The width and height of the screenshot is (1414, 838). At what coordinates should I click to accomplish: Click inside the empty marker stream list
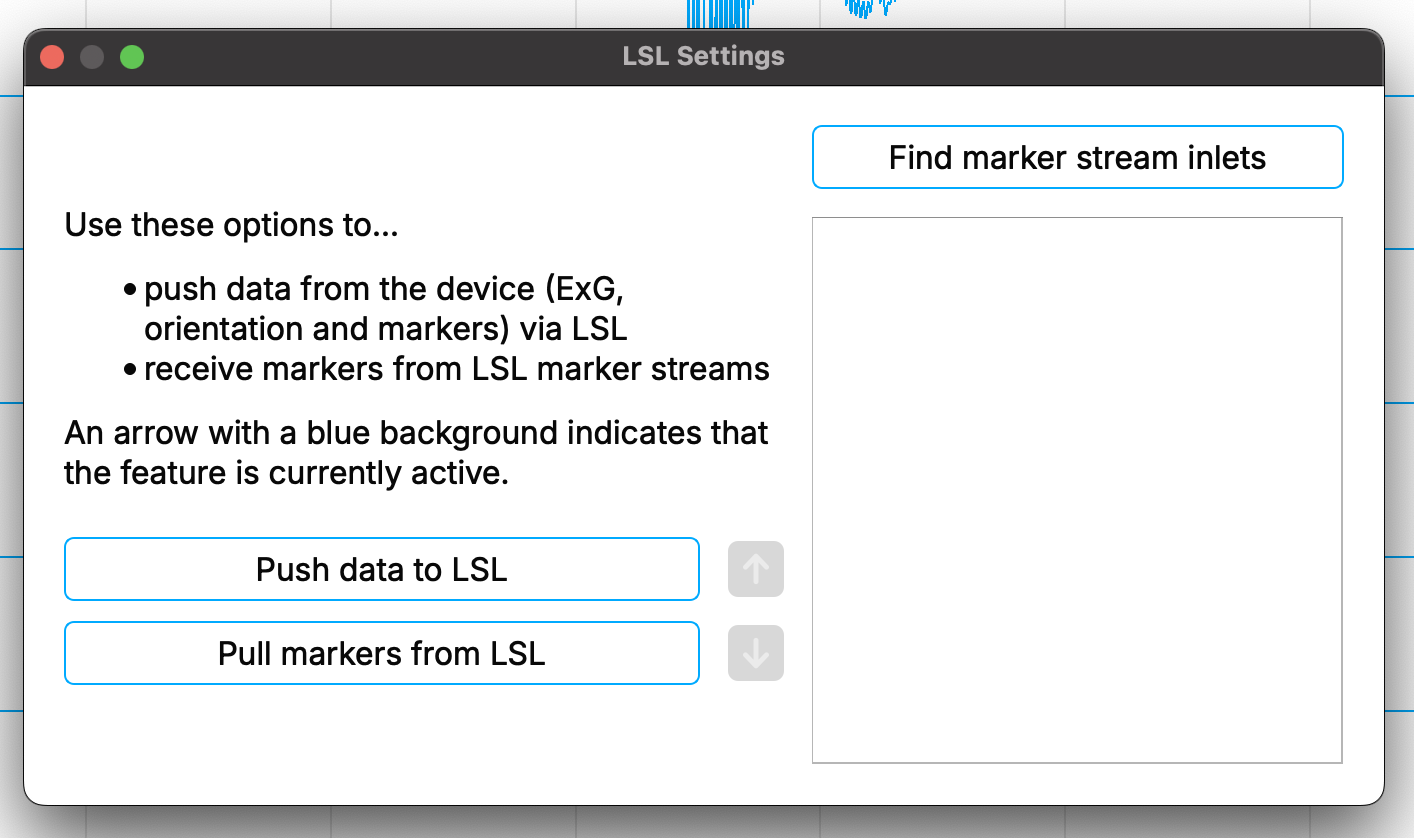pyautogui.click(x=1076, y=490)
